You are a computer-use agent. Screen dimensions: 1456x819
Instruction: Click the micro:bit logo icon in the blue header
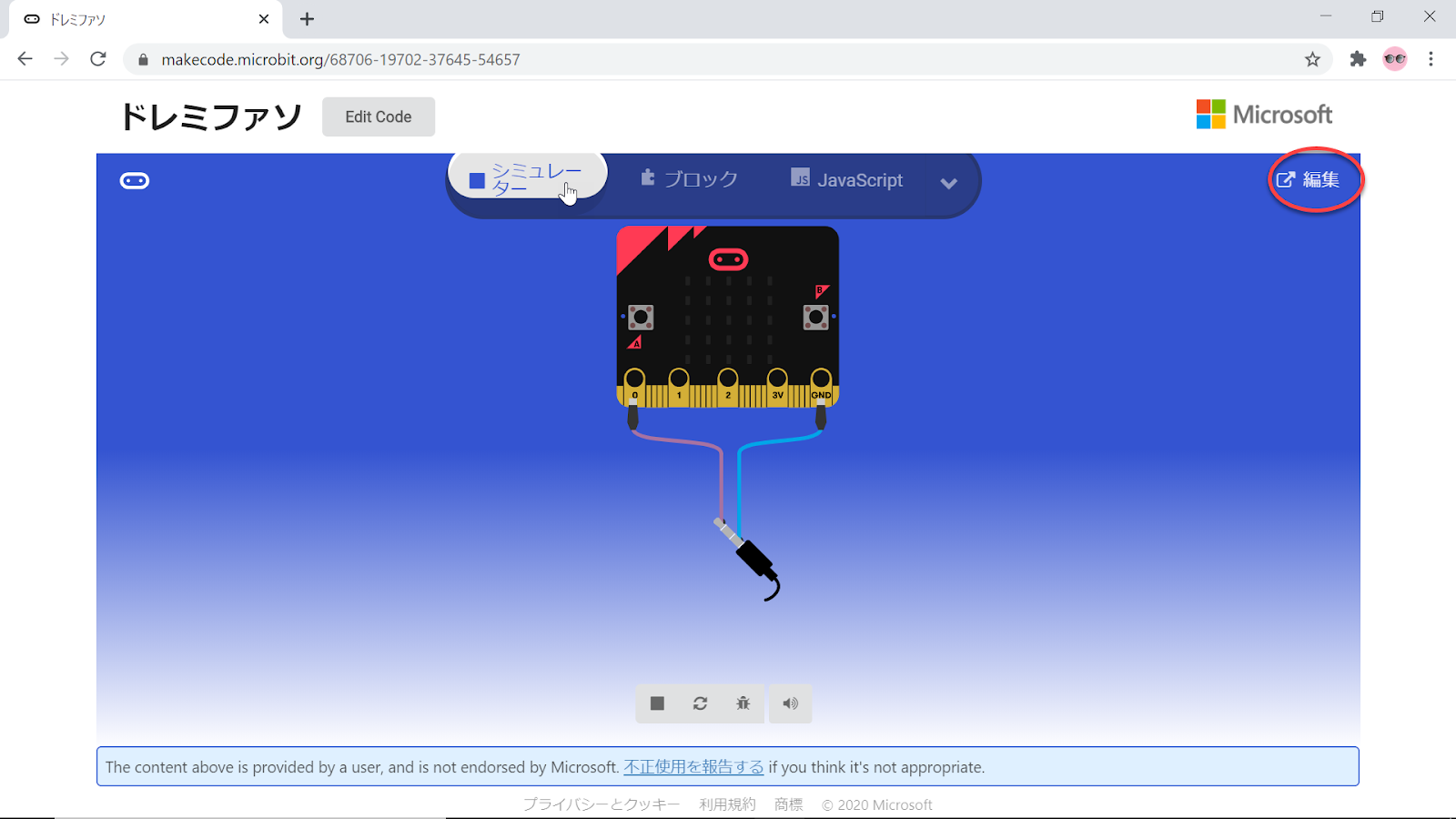point(135,180)
